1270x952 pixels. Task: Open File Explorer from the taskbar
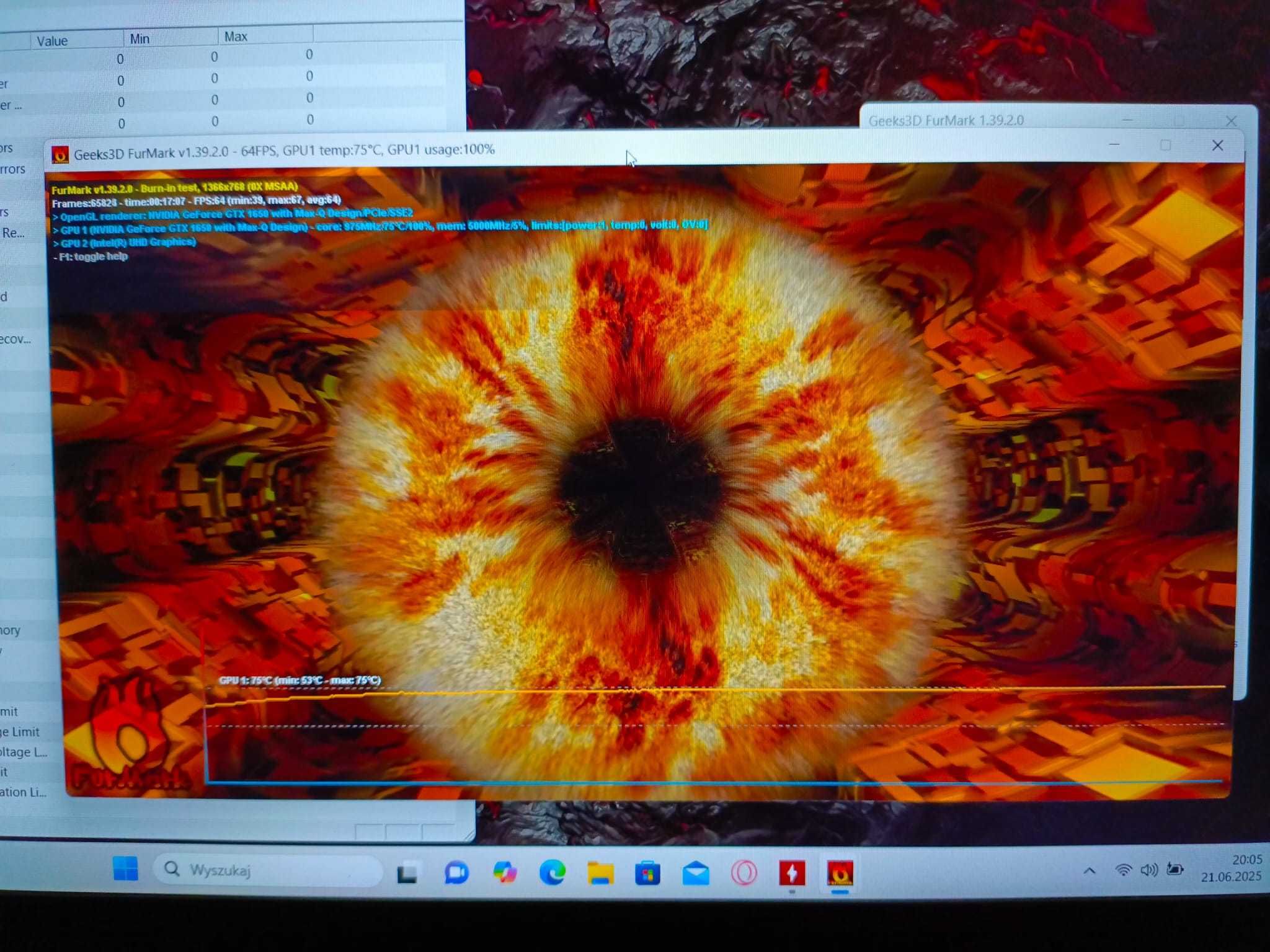point(600,873)
